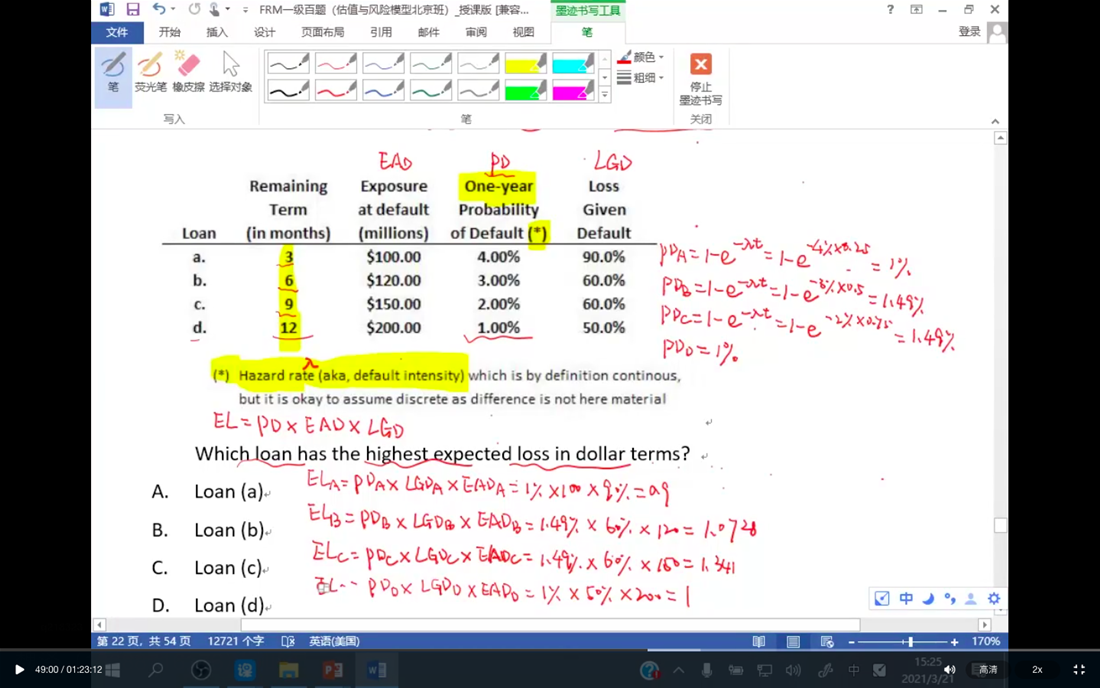Screen dimensions: 1100x688
Task: Change video quality via 高清
Action: click(988, 670)
